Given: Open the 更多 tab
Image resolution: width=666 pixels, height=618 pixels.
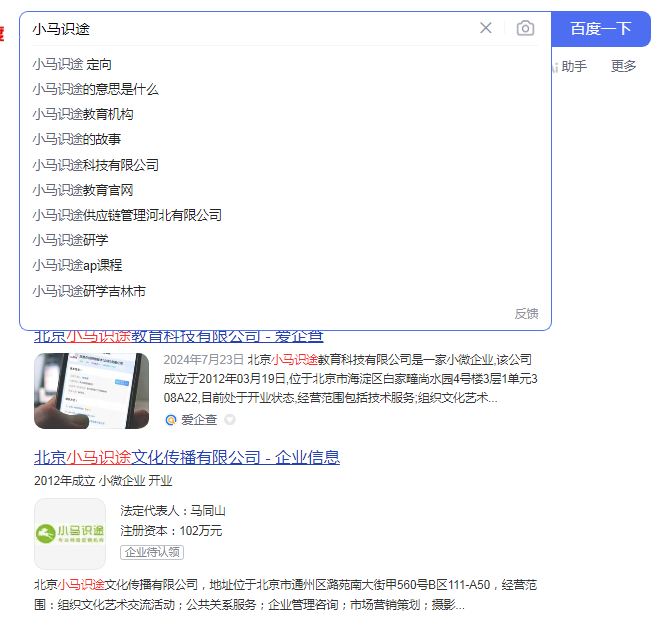Looking at the screenshot, I should (x=623, y=66).
